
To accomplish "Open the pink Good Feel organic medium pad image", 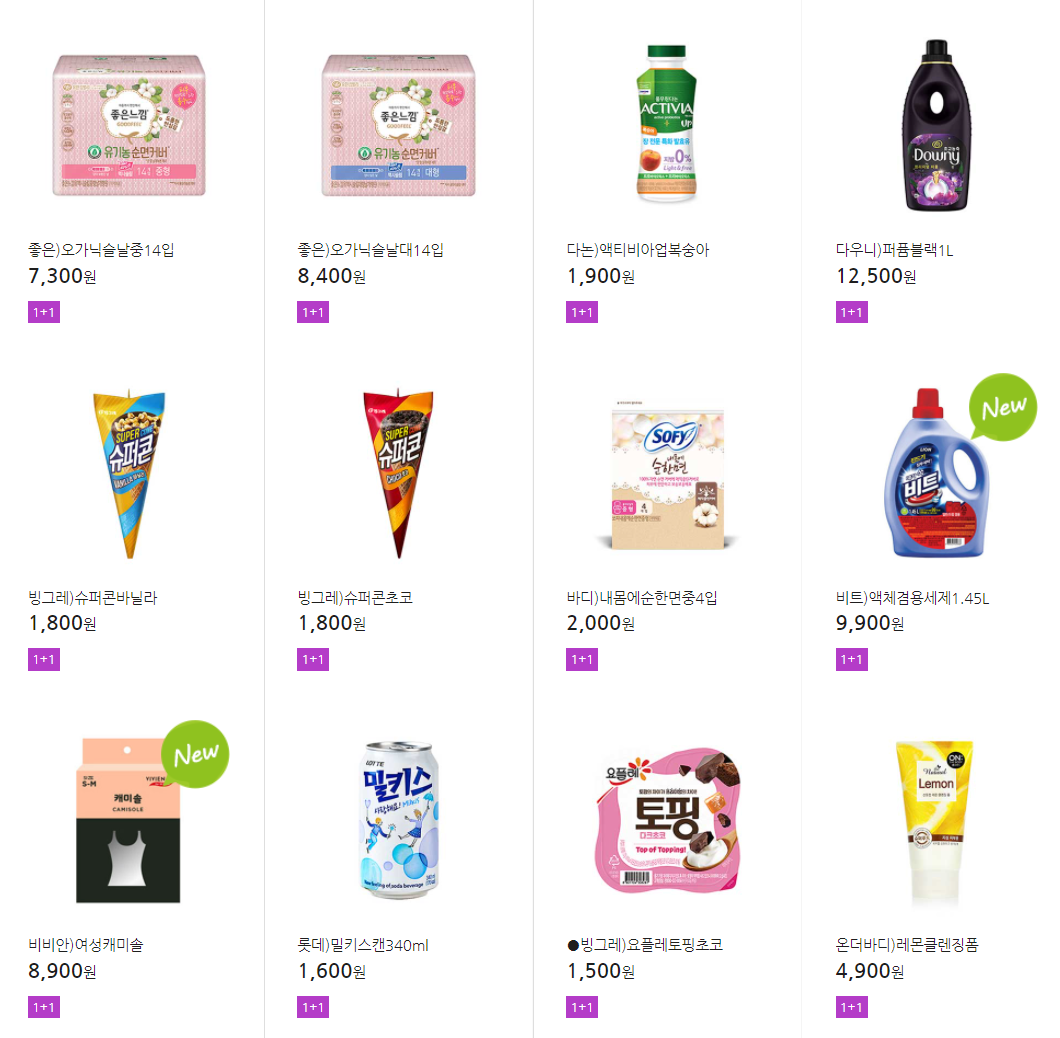I will pos(128,126).
